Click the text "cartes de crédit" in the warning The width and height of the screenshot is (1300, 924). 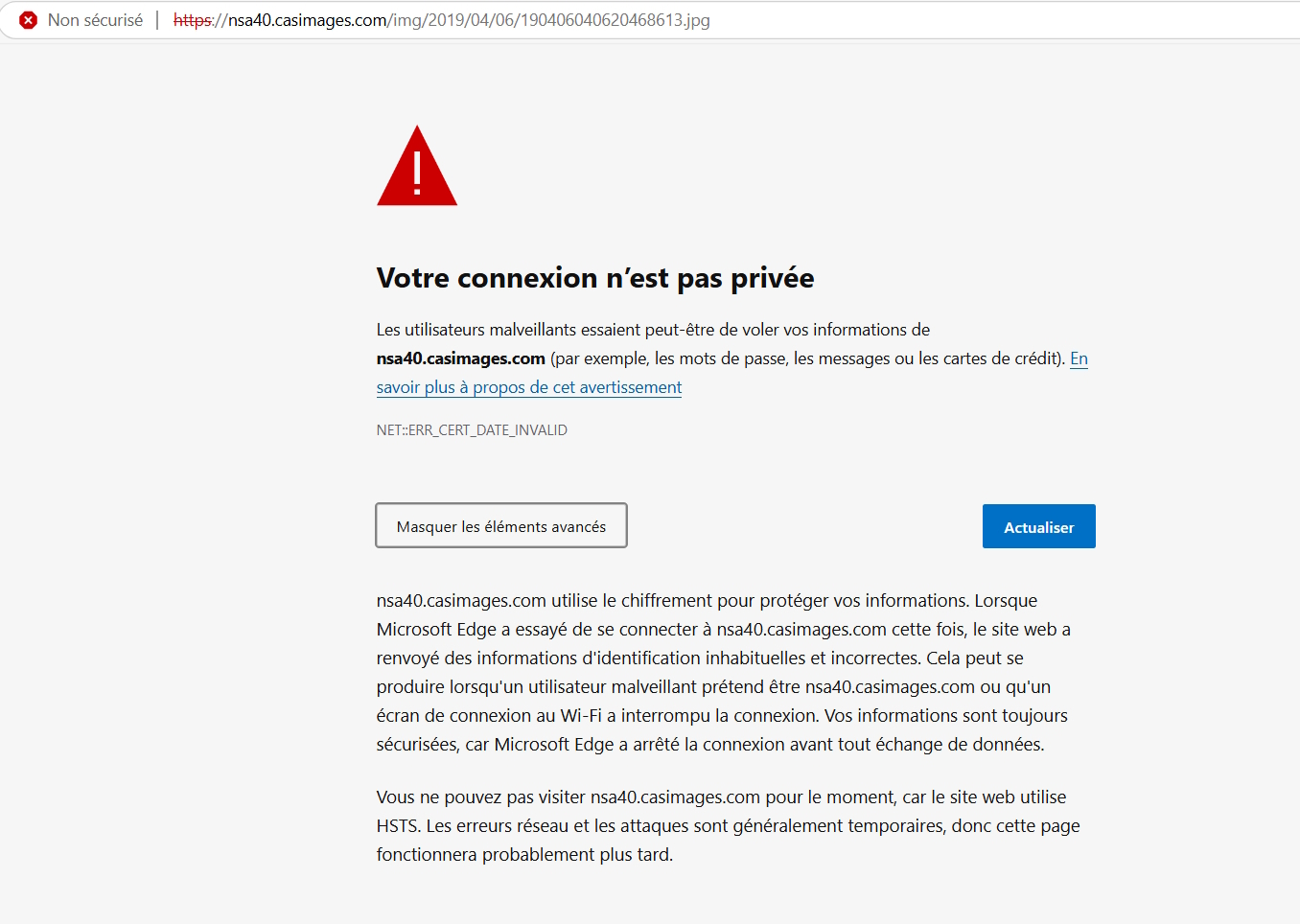1002,358
